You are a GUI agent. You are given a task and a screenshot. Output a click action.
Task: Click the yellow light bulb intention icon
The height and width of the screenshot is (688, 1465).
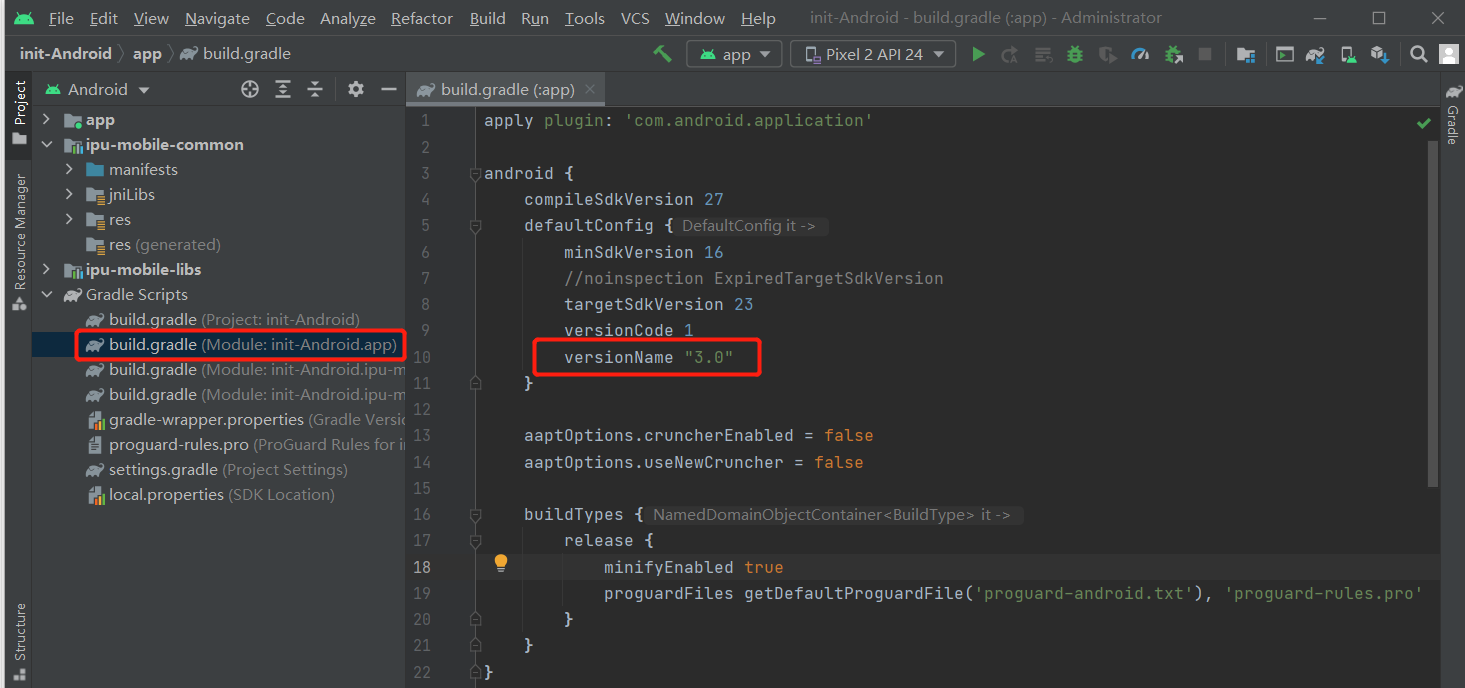(x=501, y=564)
